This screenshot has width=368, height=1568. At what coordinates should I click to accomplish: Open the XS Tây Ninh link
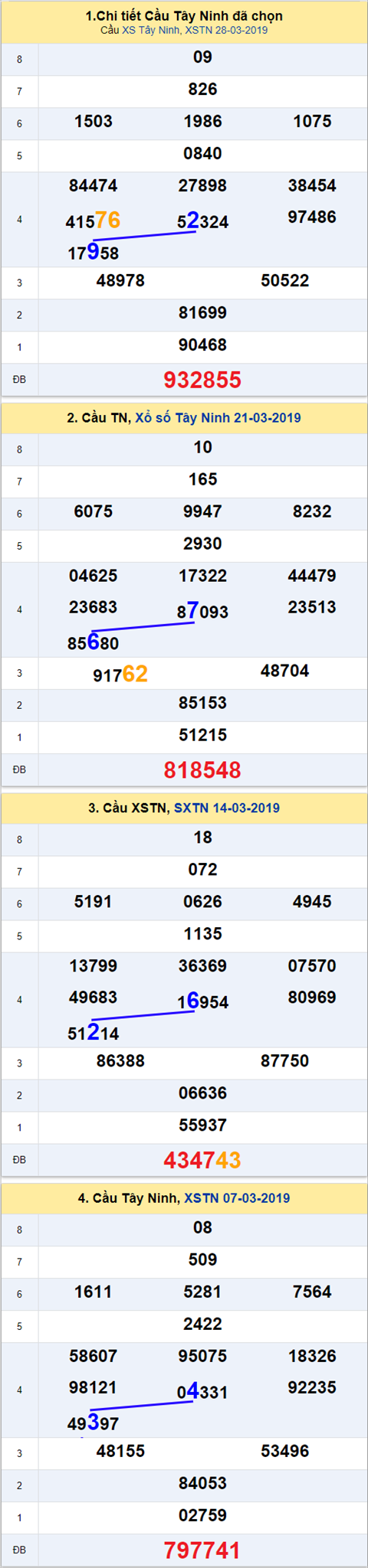151,31
